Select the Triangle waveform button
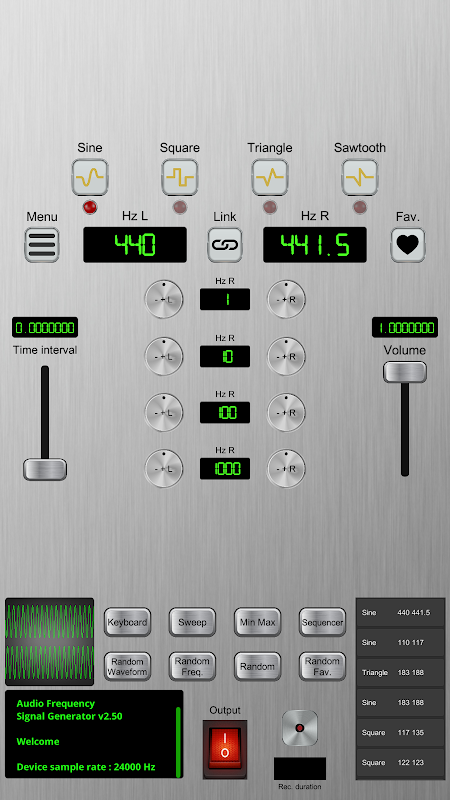 [270, 177]
